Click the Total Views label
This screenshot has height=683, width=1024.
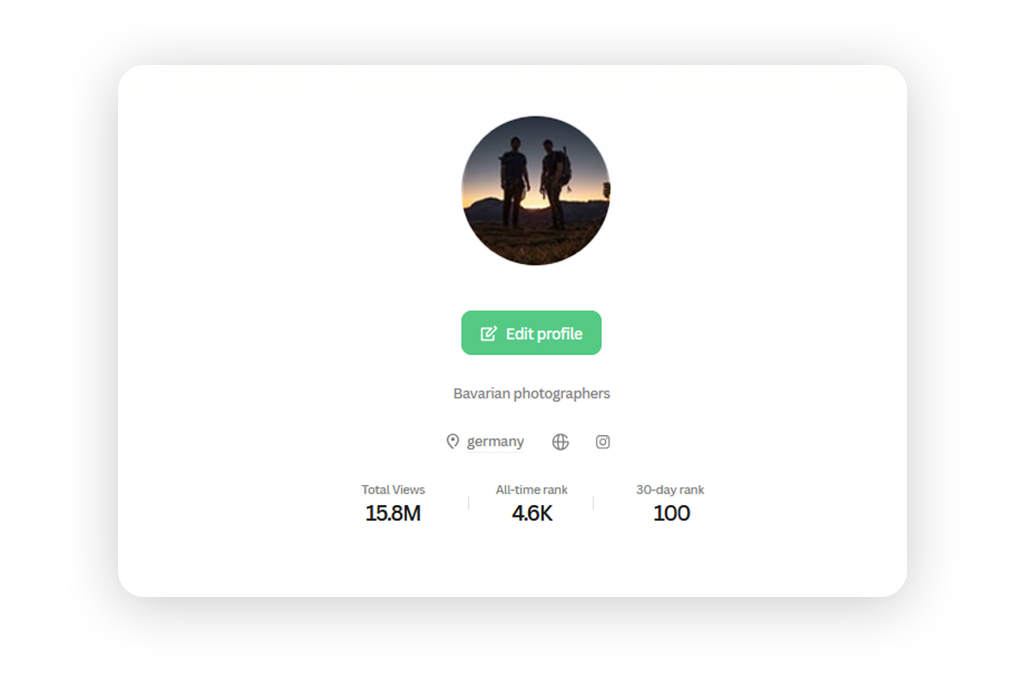click(393, 490)
